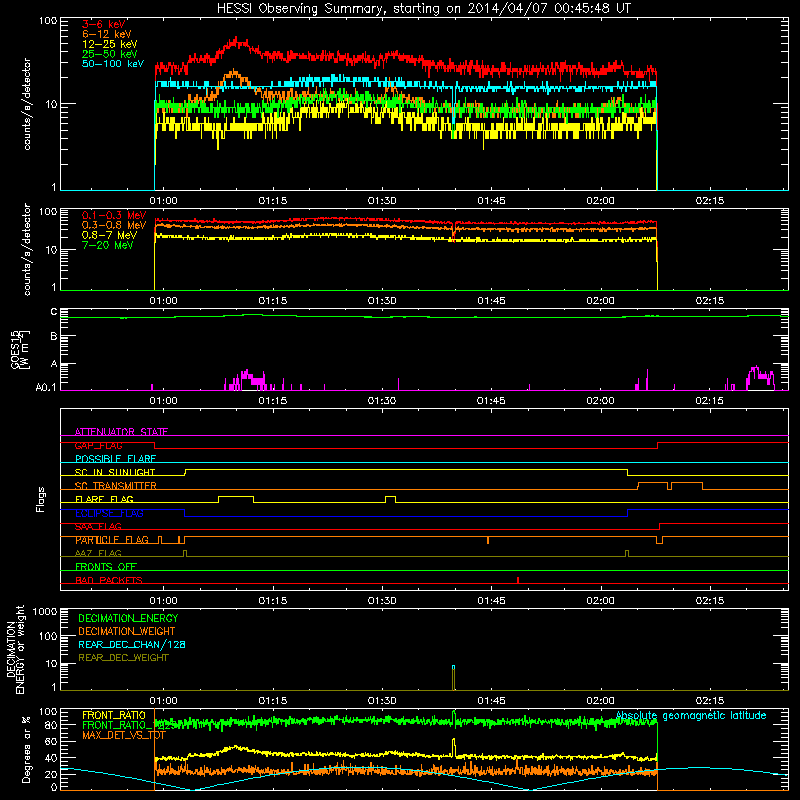Select the red 3-6 keV legend label

click(103, 24)
